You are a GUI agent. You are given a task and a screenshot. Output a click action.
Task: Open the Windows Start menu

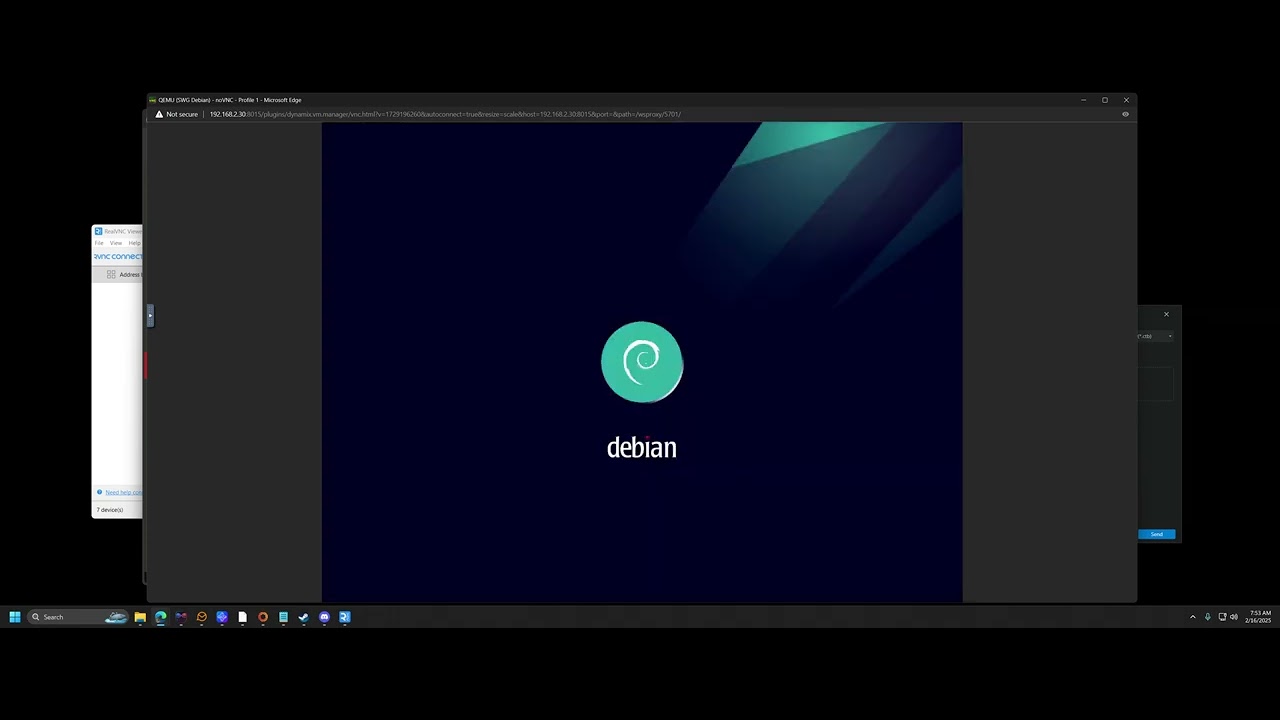click(x=15, y=617)
